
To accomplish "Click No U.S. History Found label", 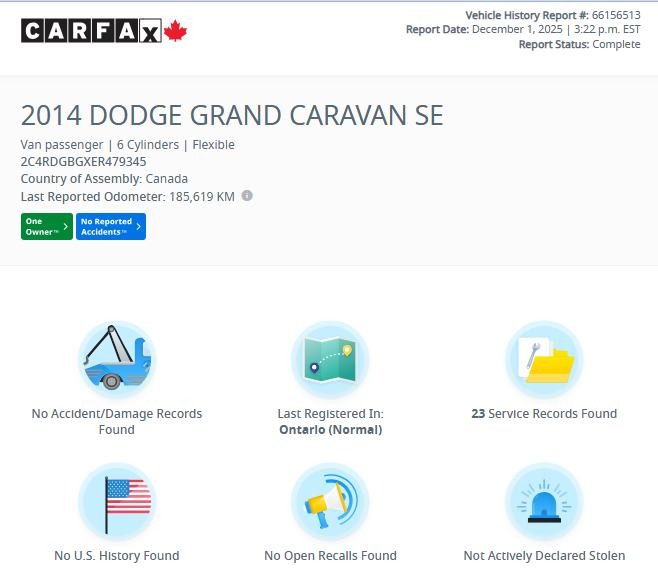I will coord(117,556).
